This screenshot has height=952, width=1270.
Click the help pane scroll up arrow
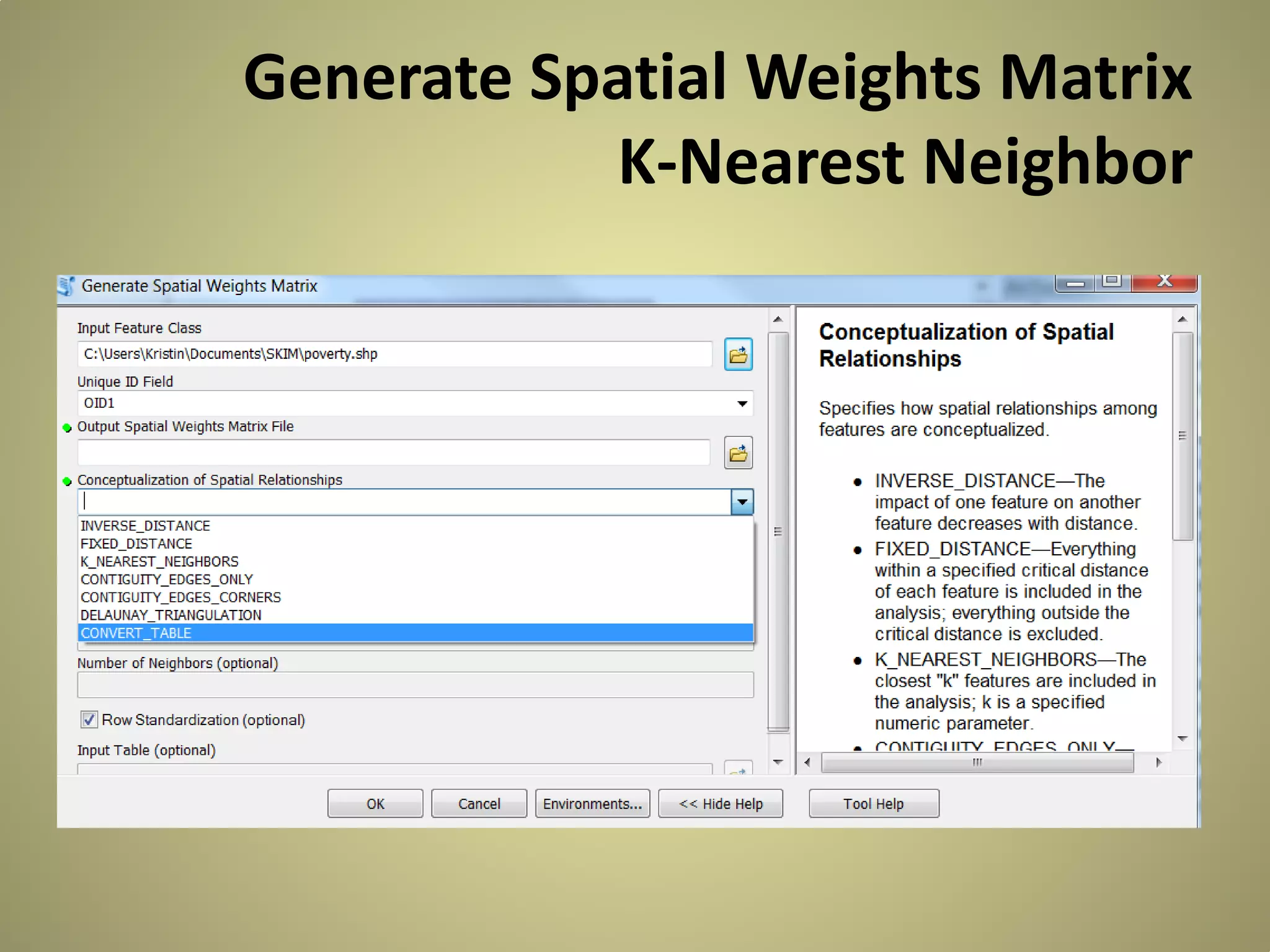point(1183,320)
